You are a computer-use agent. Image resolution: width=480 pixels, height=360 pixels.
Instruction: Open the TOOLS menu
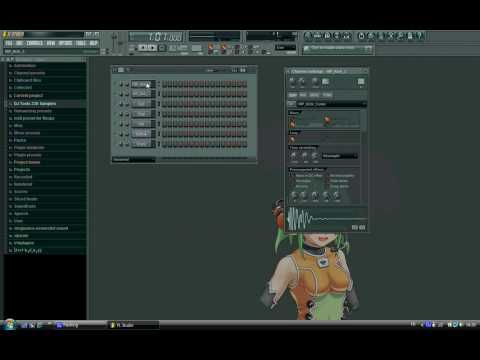click(x=81, y=43)
